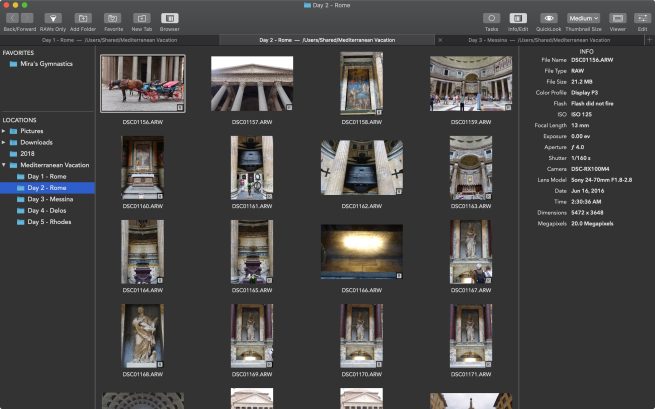Select the Pictures folder
The height and width of the screenshot is (409, 655).
point(32,131)
